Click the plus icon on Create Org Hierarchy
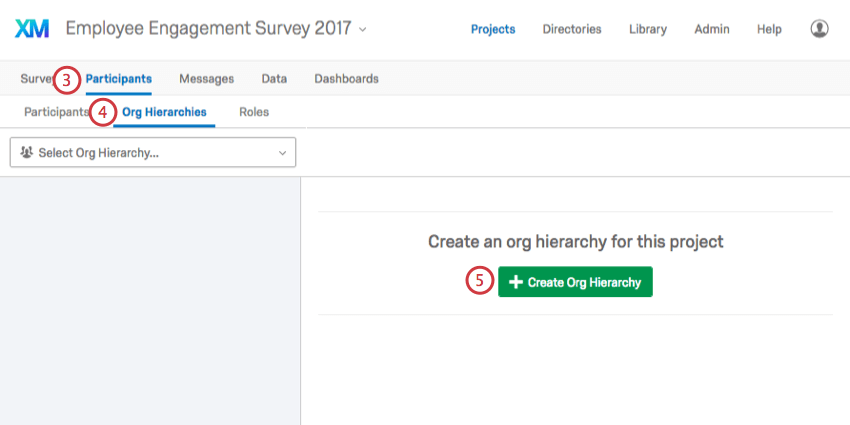Screen dimensions: 850x425 pyautogui.click(x=516, y=282)
